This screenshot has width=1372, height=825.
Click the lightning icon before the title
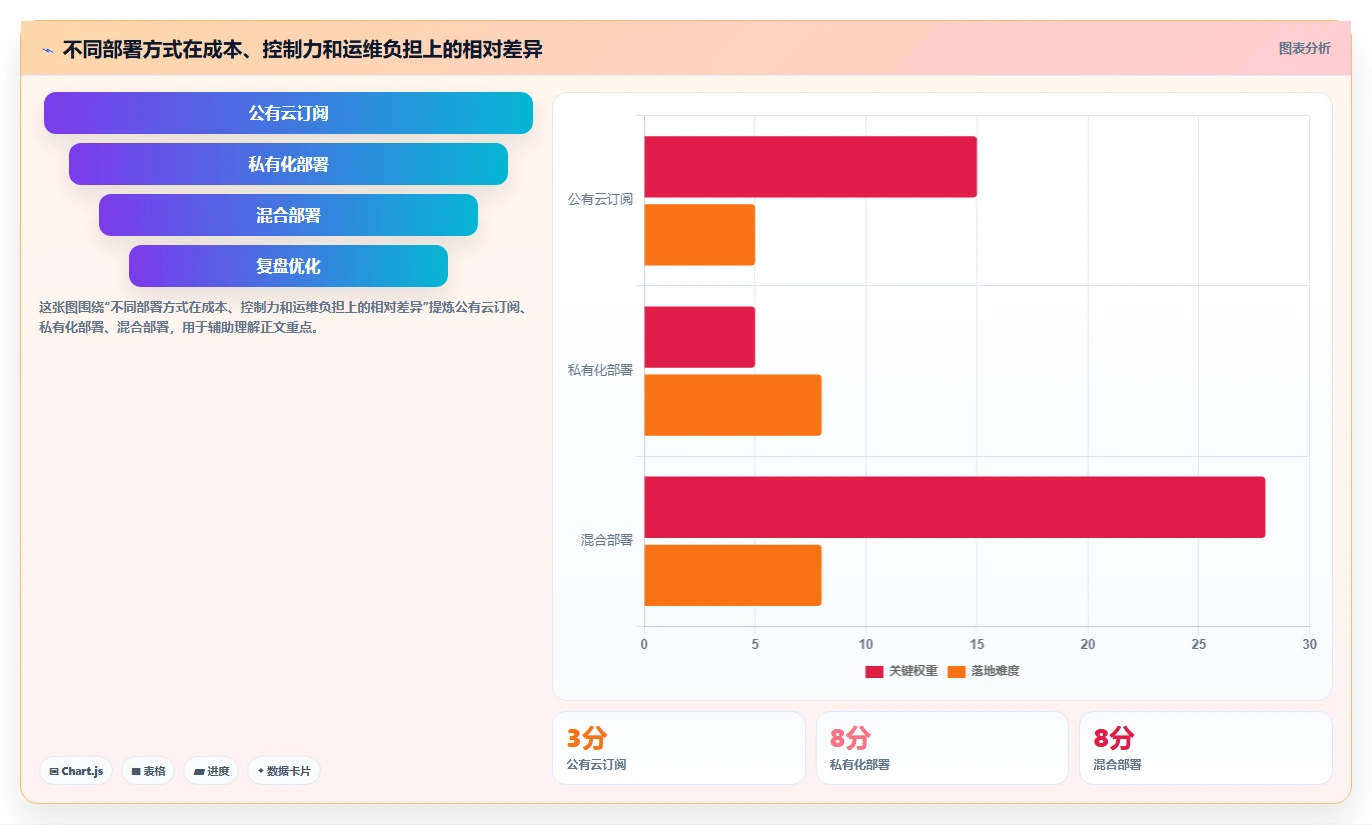click(x=47, y=49)
